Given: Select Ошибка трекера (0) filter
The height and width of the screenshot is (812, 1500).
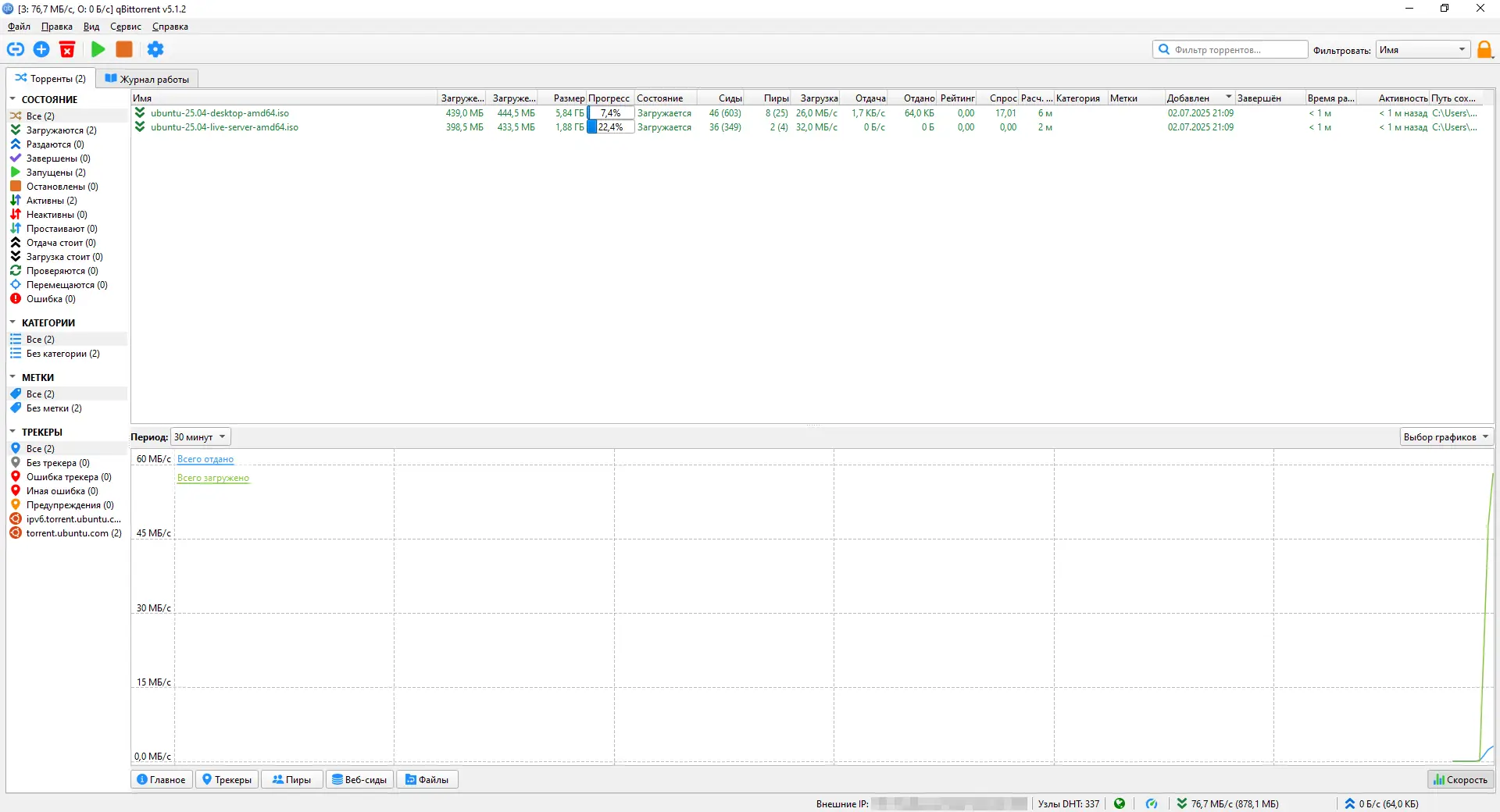Looking at the screenshot, I should coord(67,477).
